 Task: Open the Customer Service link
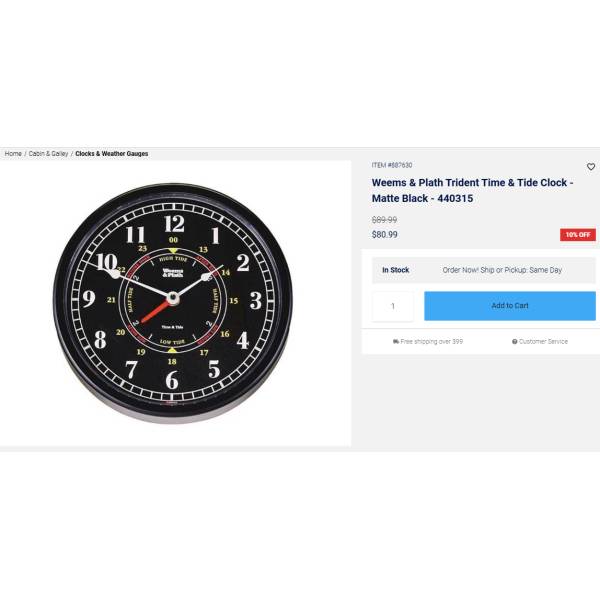tap(543, 341)
